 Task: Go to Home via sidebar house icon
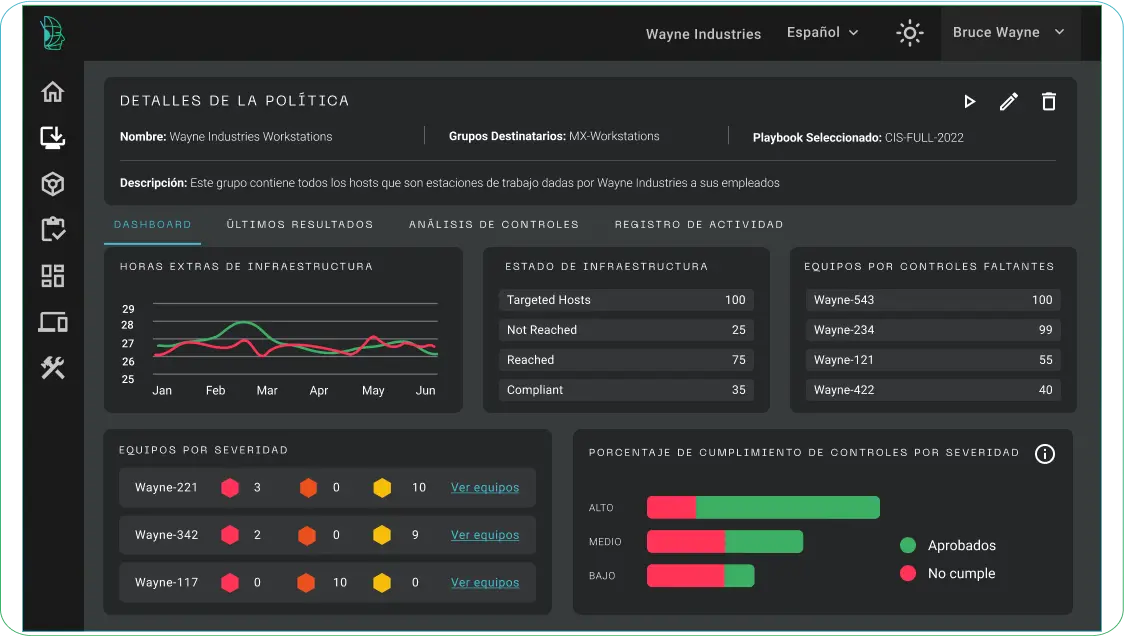coord(52,92)
